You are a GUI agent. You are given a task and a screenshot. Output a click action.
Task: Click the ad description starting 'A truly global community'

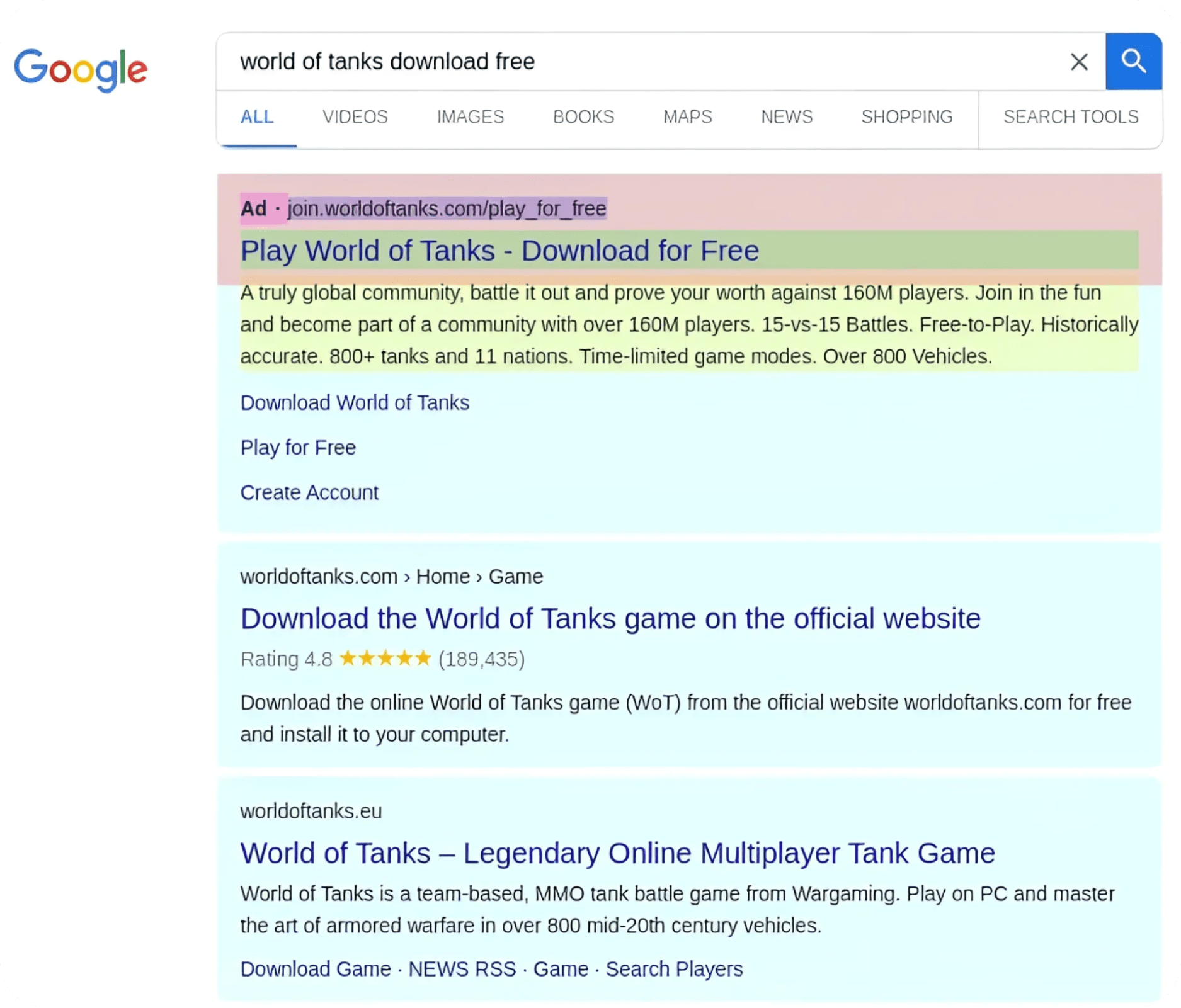[x=689, y=324]
